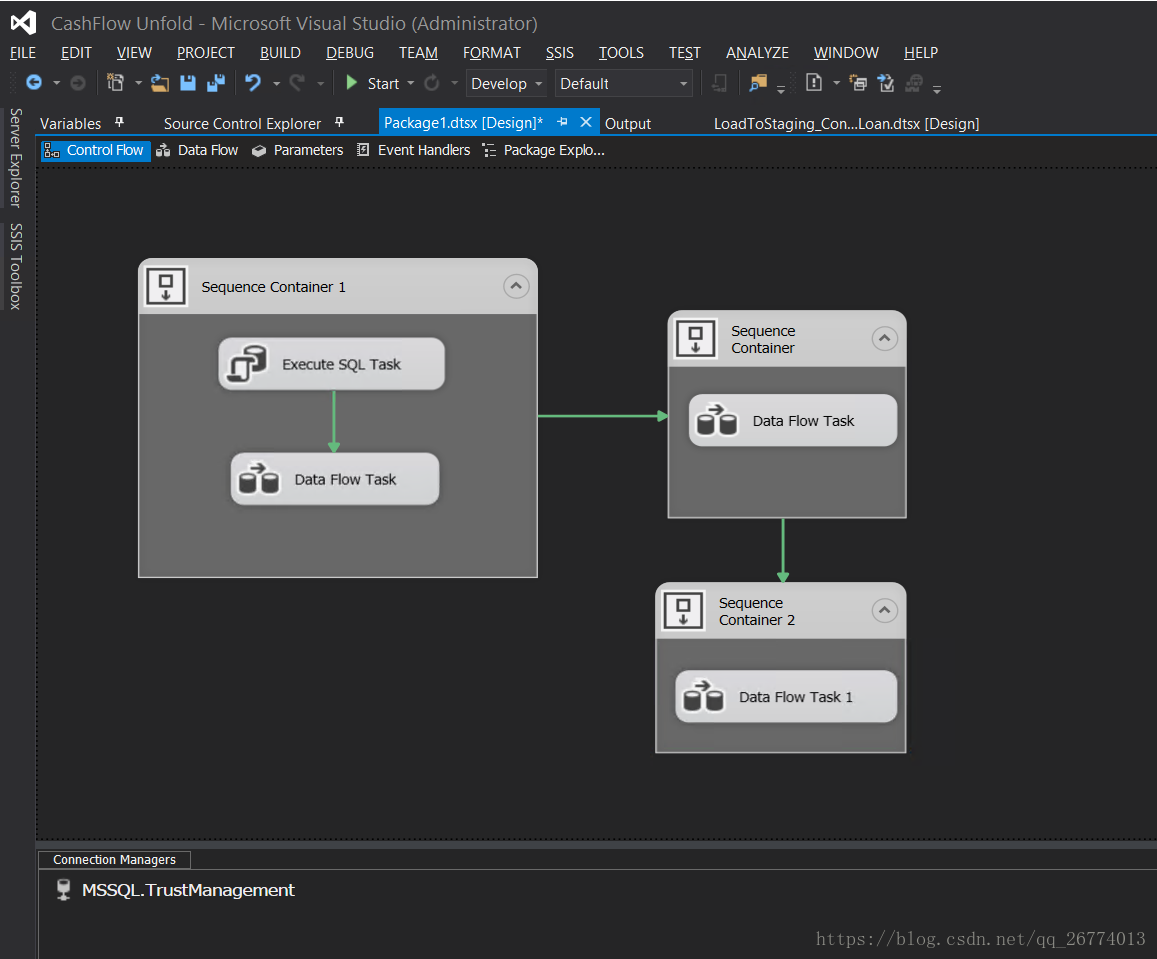Open the Find in Files icon
The height and width of the screenshot is (959, 1157).
pyautogui.click(x=758, y=83)
